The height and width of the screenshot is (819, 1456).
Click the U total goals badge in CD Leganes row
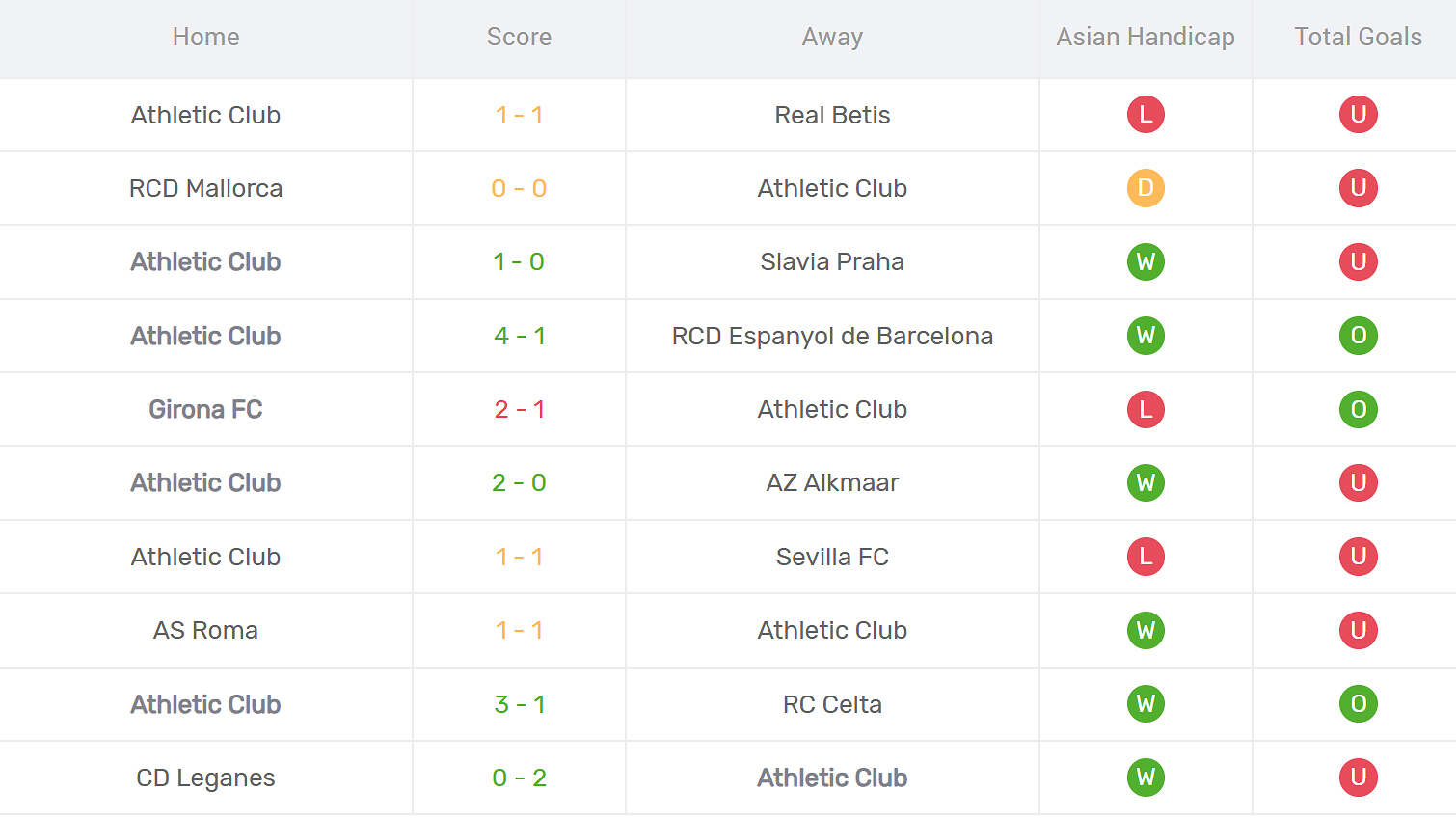pyautogui.click(x=1358, y=778)
